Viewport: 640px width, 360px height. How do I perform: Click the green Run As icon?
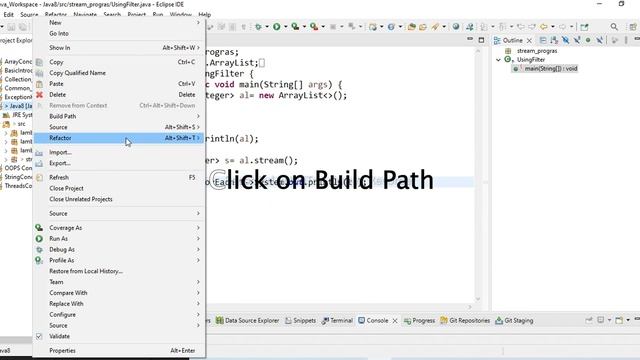click(x=39, y=239)
